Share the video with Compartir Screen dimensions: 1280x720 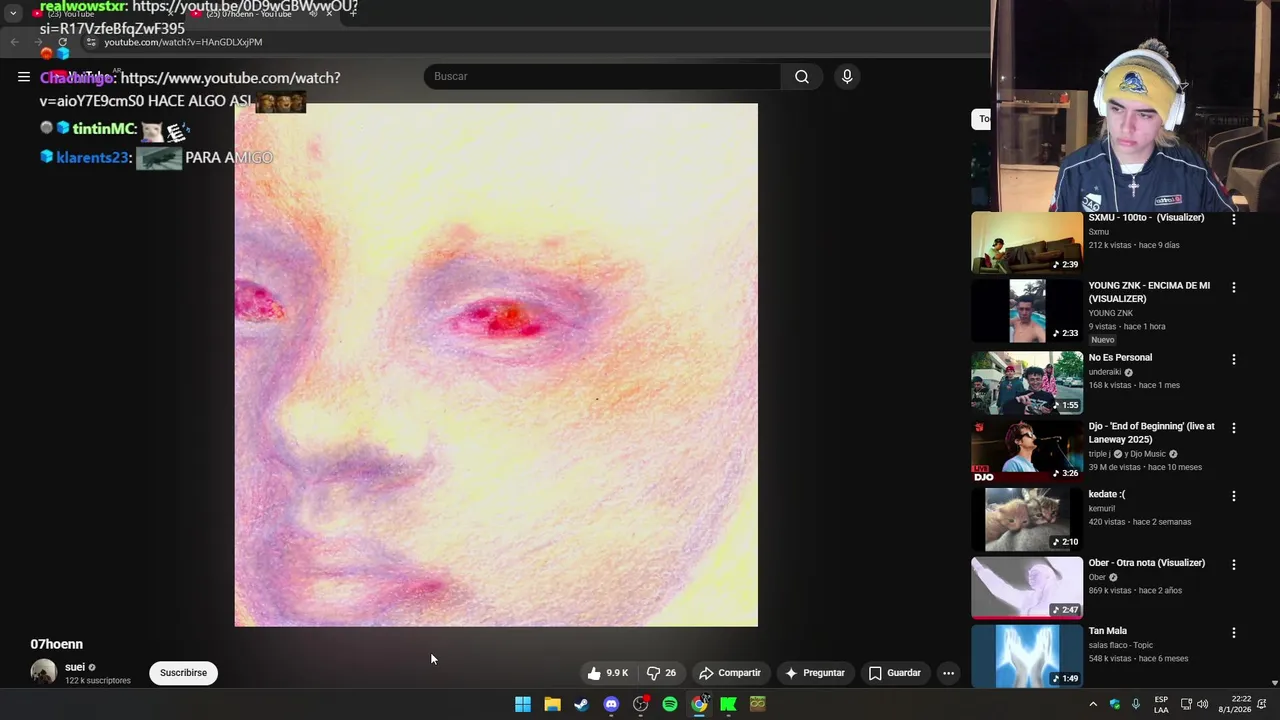click(x=730, y=673)
